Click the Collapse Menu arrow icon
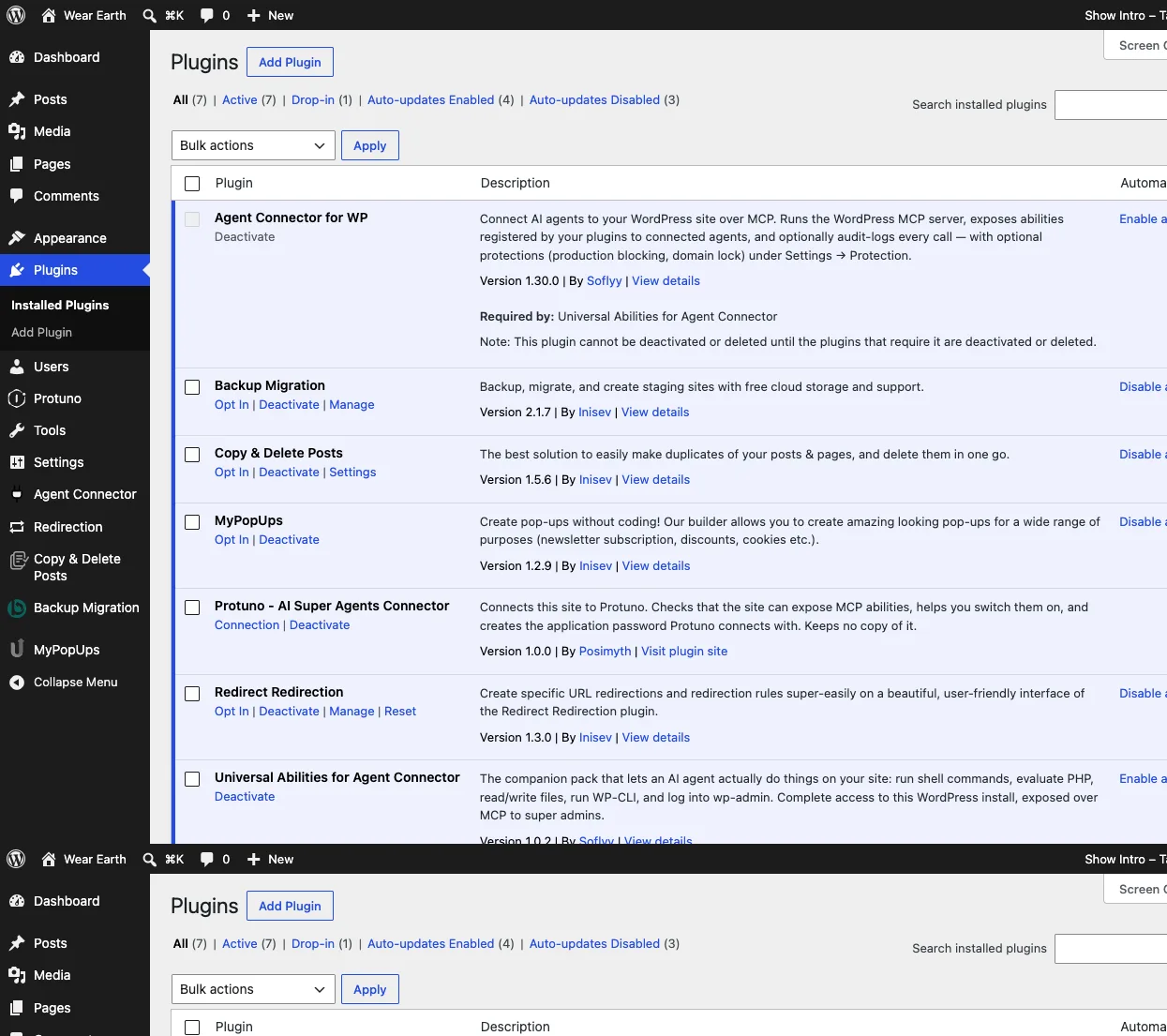 coord(17,683)
